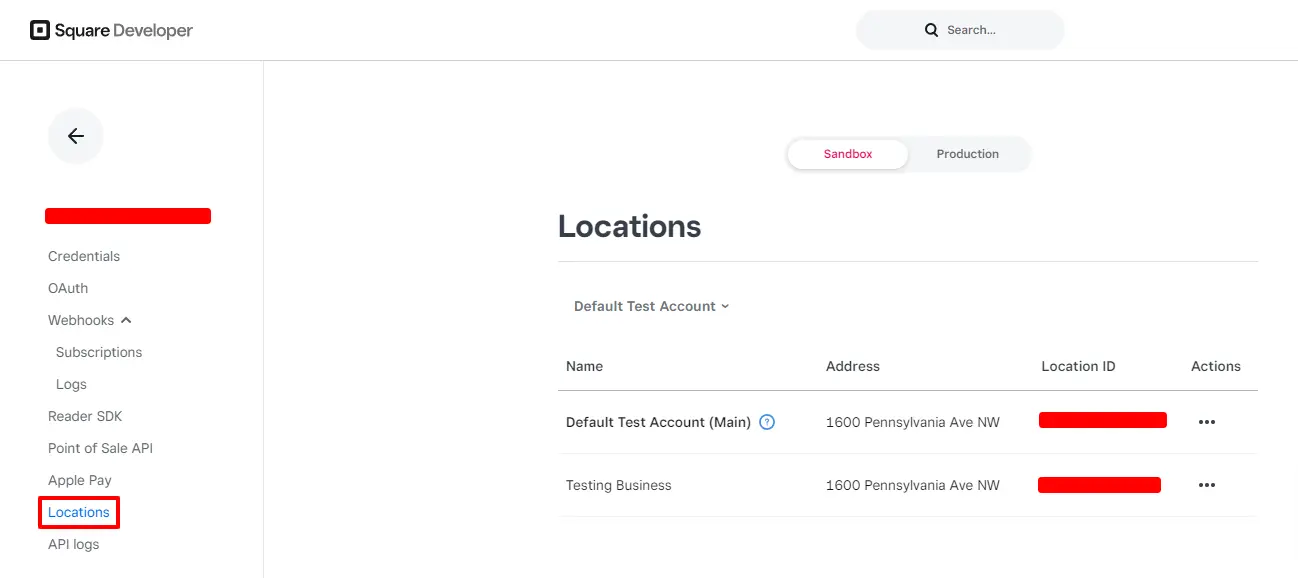The height and width of the screenshot is (578, 1298).
Task: Open actions menu for Default Test Account (Main)
Action: 1206,422
